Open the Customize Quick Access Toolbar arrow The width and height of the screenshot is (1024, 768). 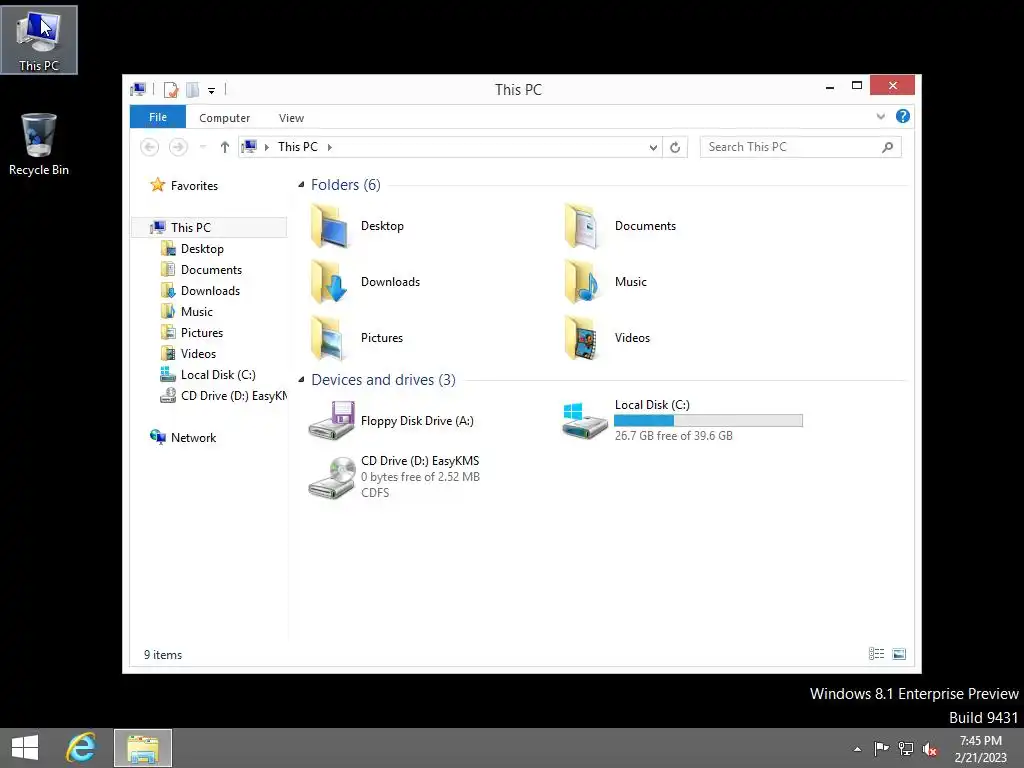[x=212, y=91]
